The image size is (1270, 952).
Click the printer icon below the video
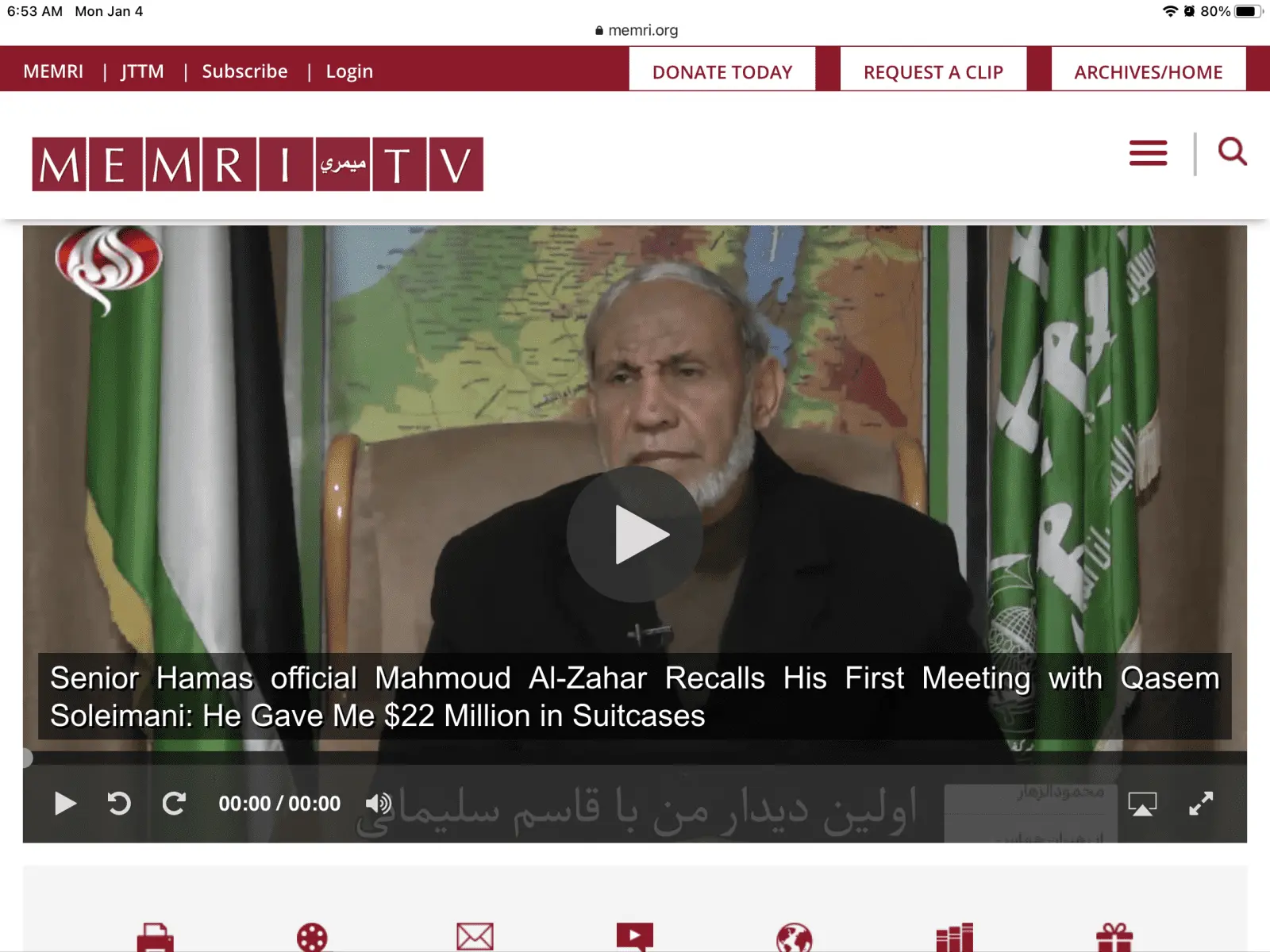pos(155,938)
